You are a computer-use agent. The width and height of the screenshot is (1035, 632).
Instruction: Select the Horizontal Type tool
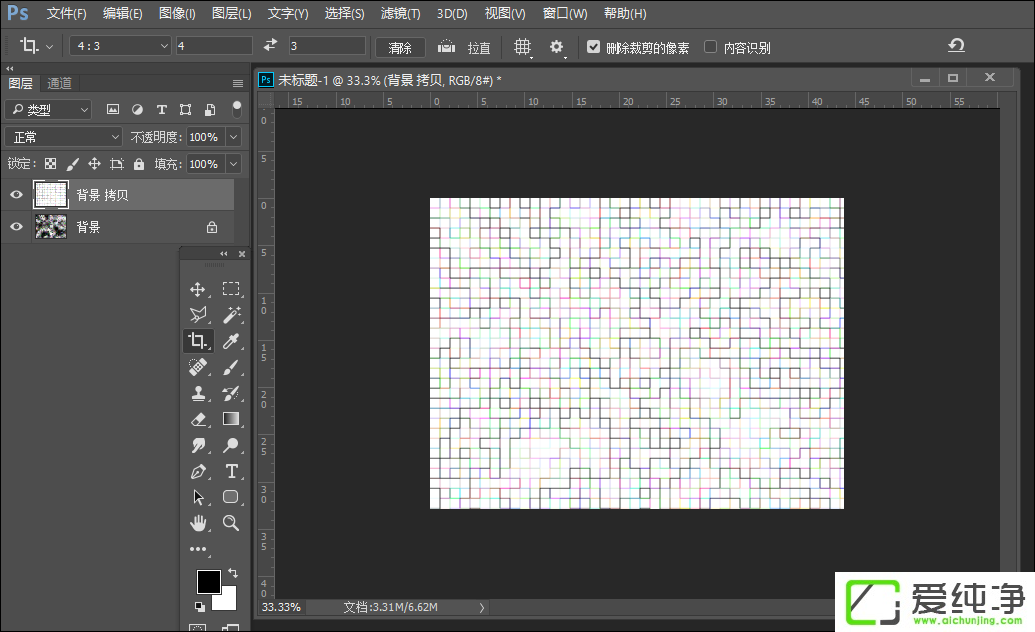pos(231,471)
